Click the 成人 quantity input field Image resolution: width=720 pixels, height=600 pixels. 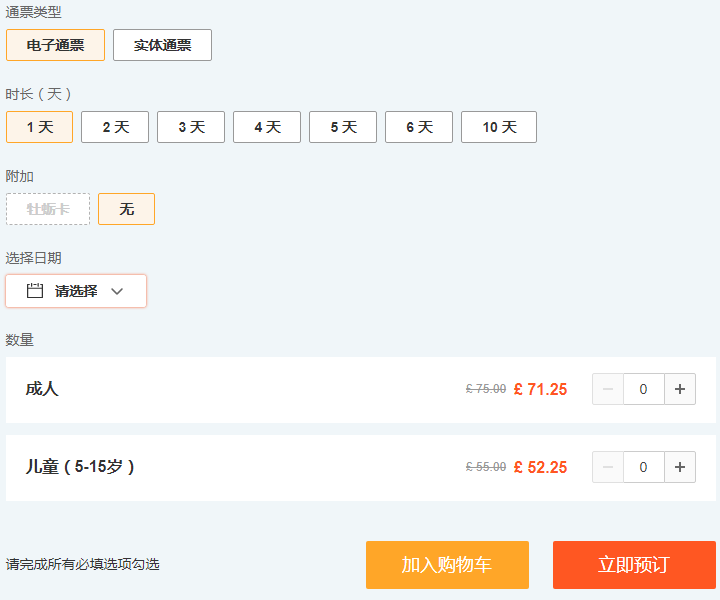click(x=643, y=389)
